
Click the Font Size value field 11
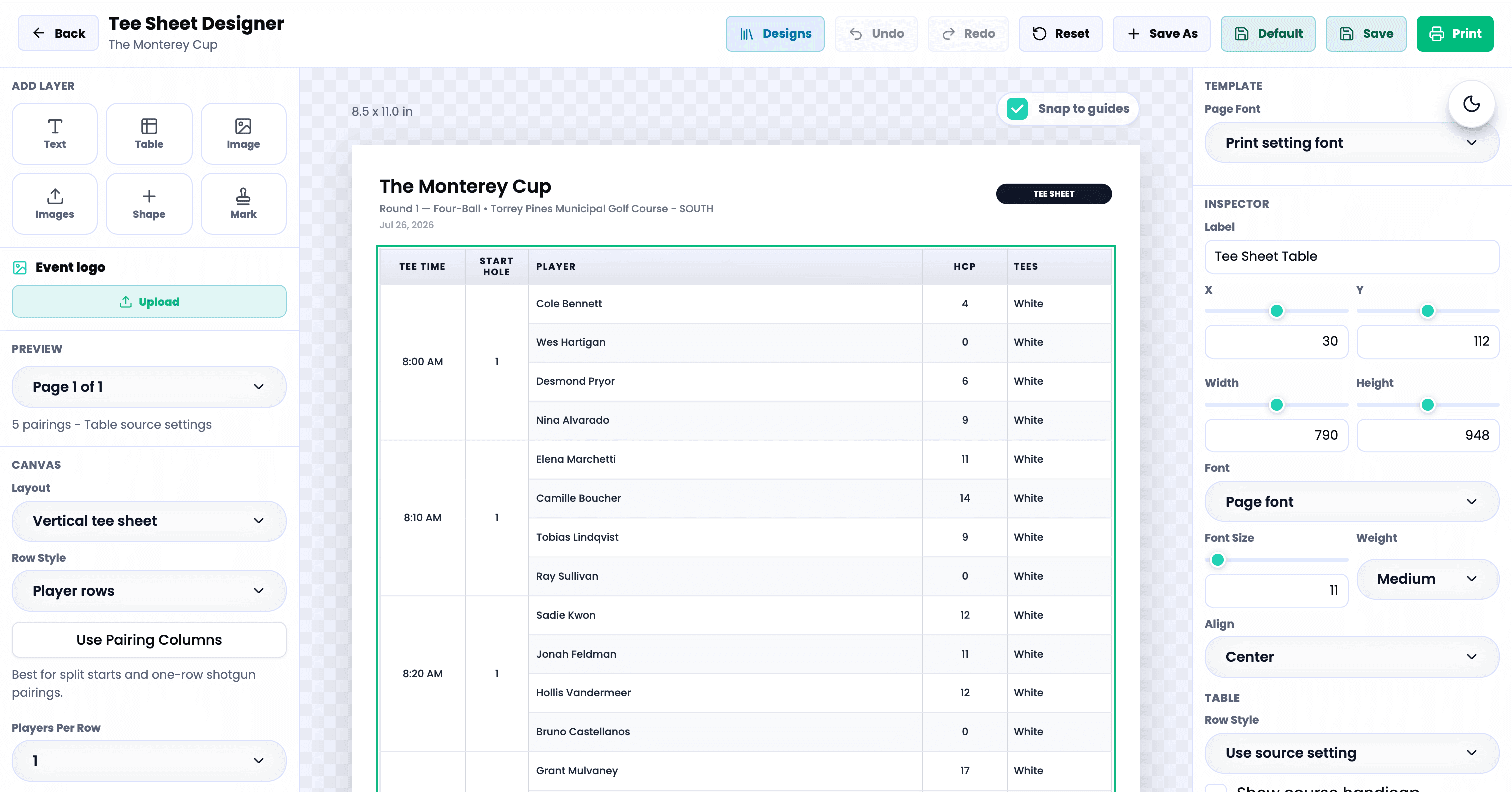pos(1276,590)
